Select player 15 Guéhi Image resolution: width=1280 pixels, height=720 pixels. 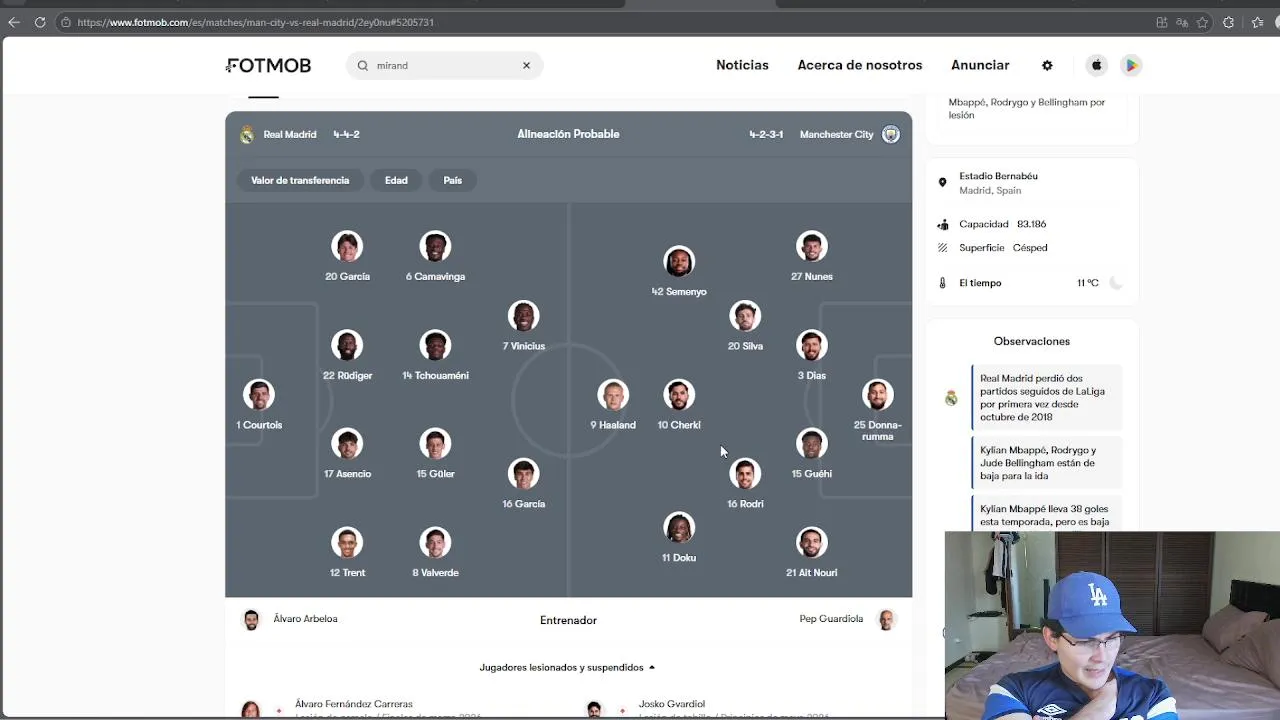pyautogui.click(x=811, y=453)
